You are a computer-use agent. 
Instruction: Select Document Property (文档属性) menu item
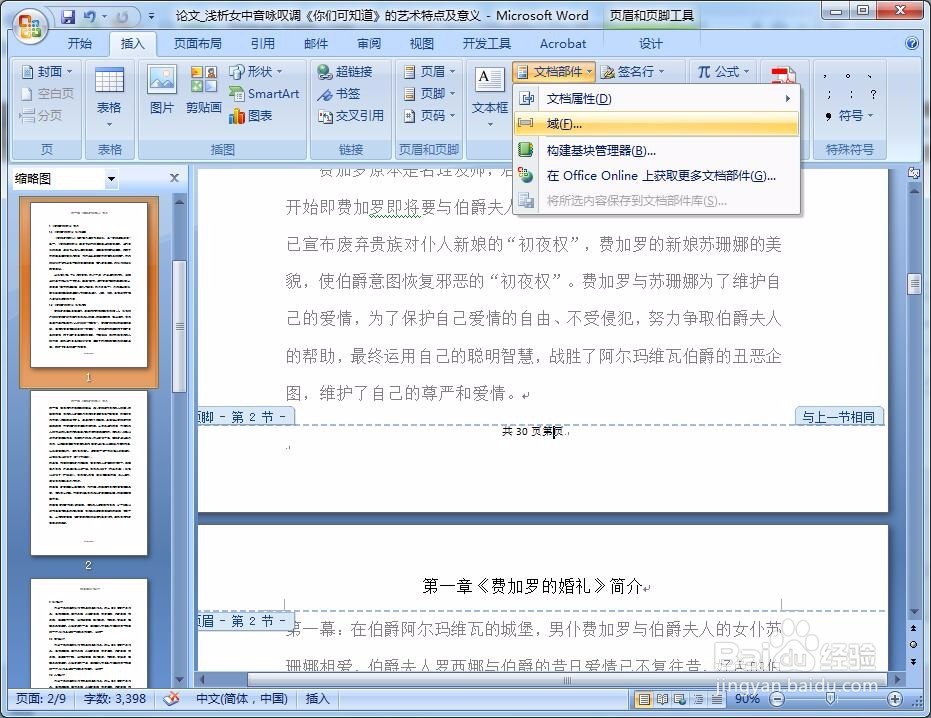click(656, 99)
